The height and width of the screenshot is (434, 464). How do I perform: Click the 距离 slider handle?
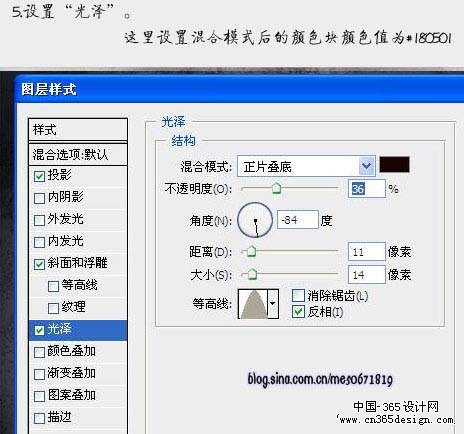point(251,251)
